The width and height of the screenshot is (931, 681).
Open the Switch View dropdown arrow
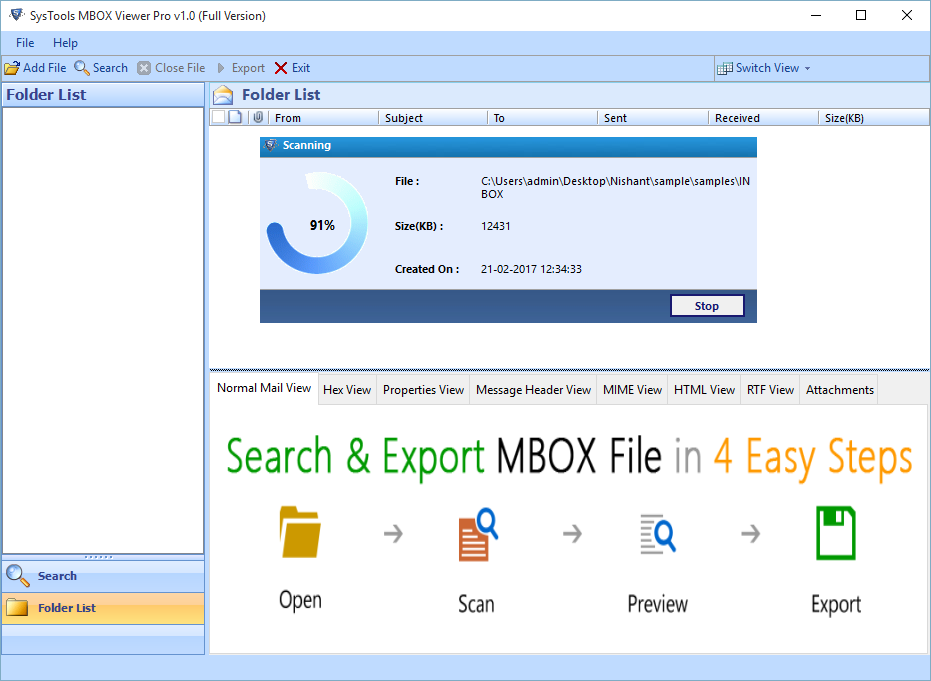click(808, 69)
